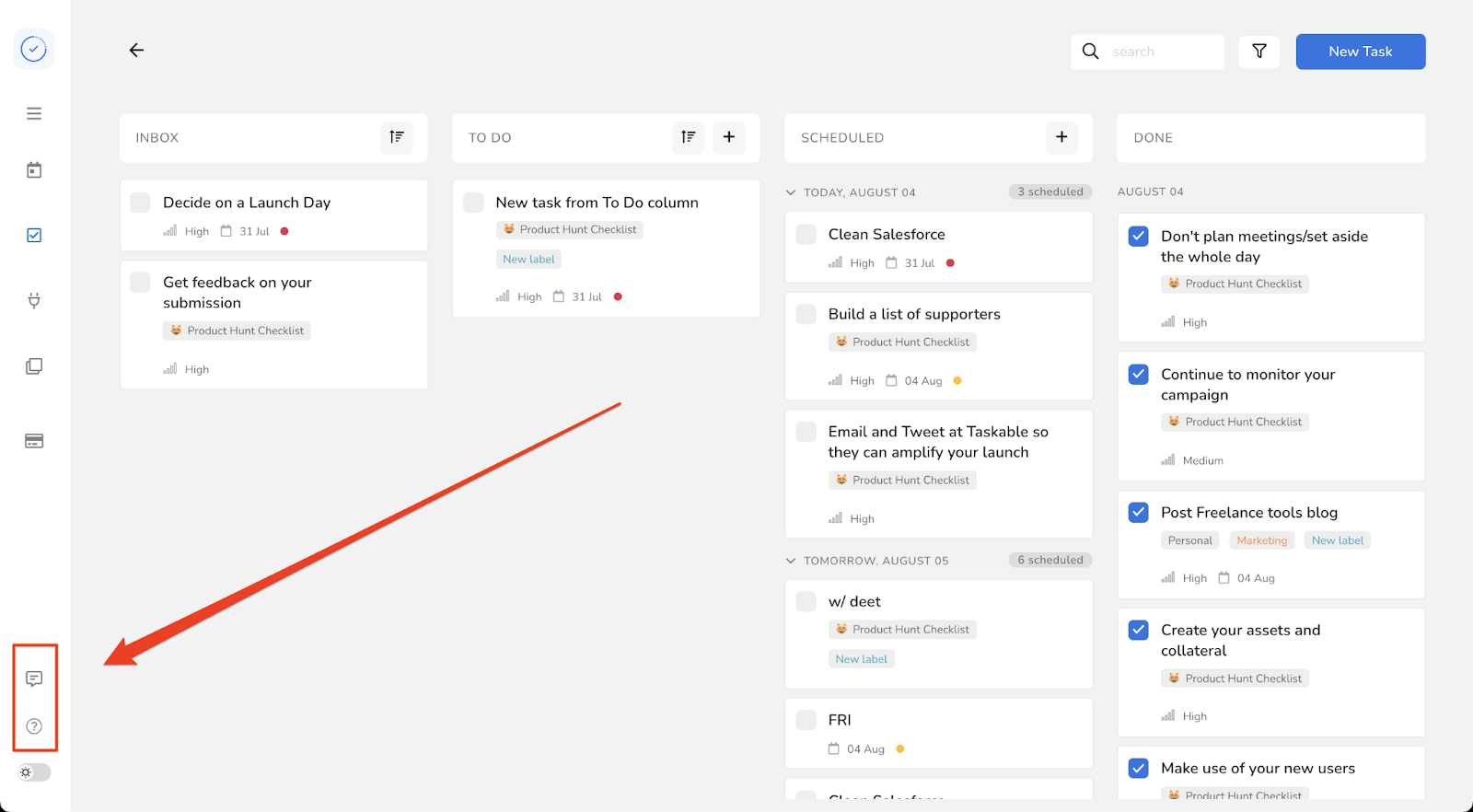The height and width of the screenshot is (812, 1473).
Task: Check the 'Email and Tweet at Taskable' task
Action: click(806, 432)
